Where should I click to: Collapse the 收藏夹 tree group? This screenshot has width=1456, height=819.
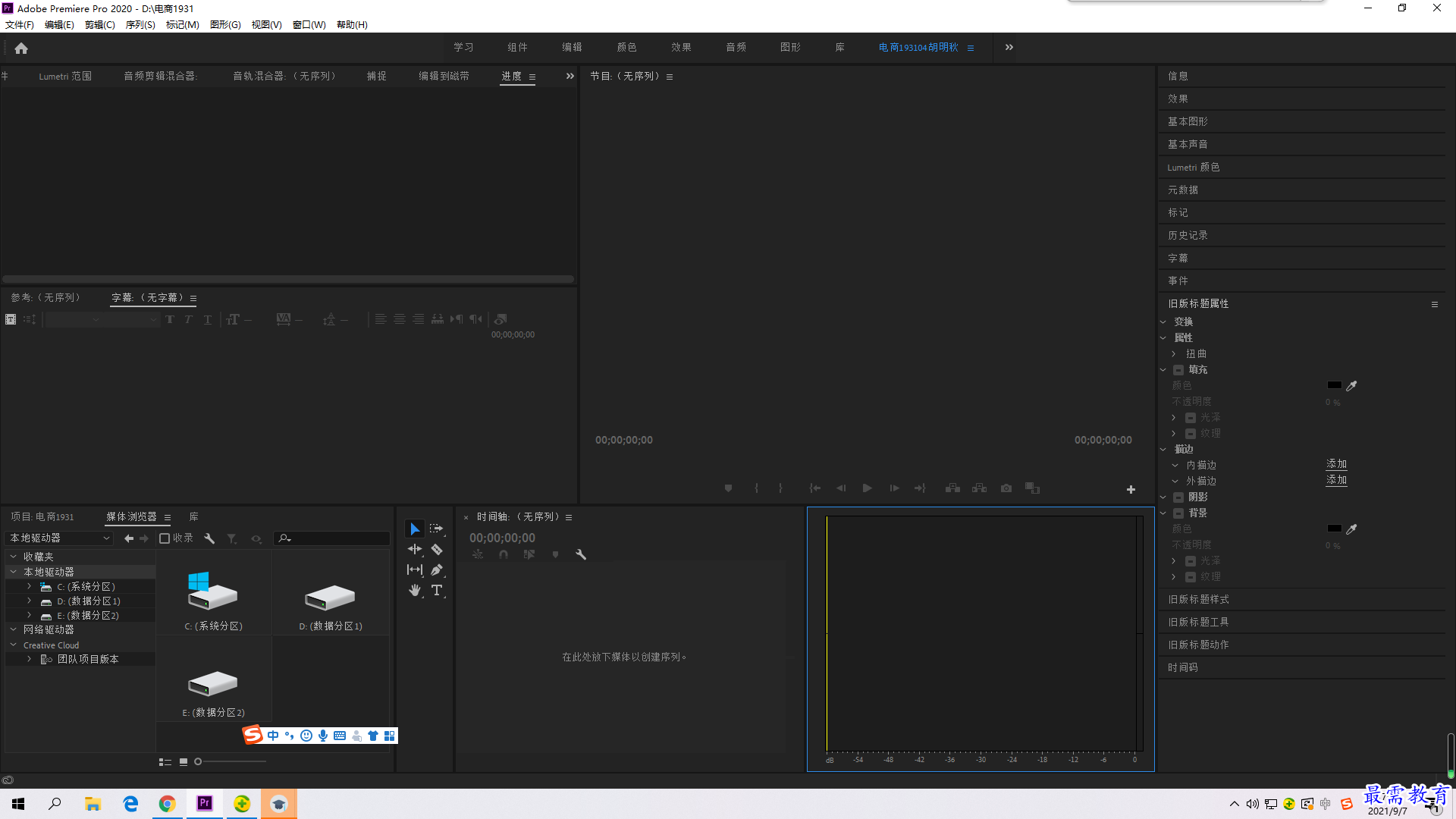tap(13, 557)
